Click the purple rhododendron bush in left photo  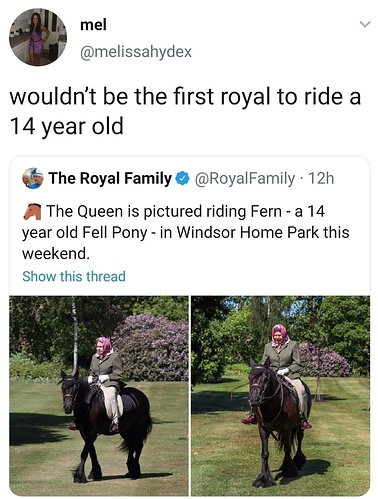[x=152, y=347]
